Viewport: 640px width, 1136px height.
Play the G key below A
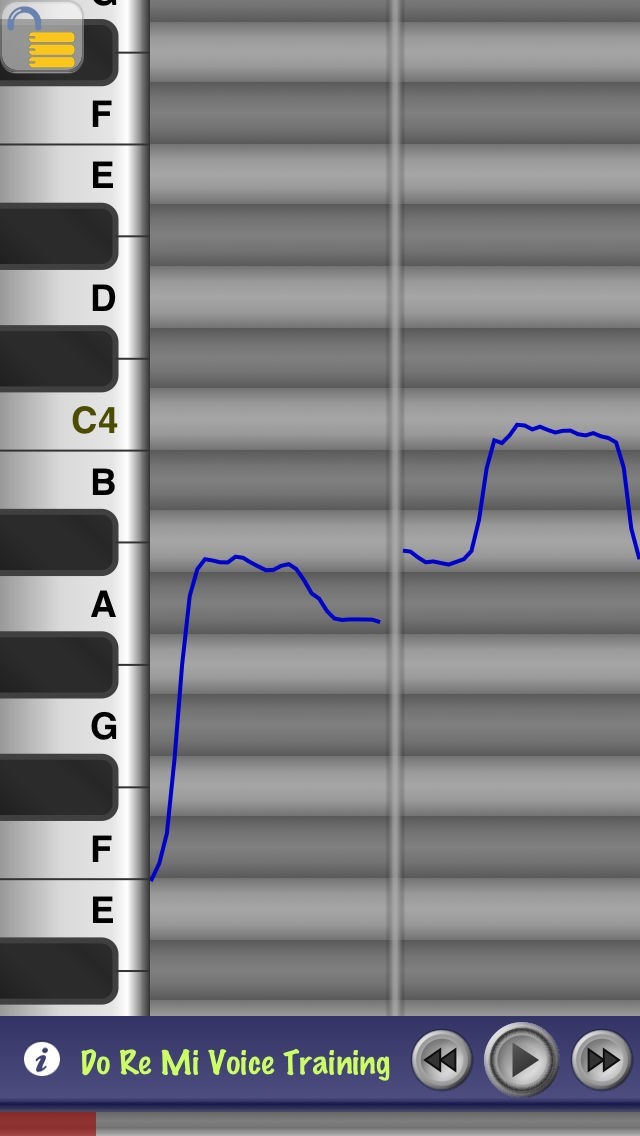74,724
